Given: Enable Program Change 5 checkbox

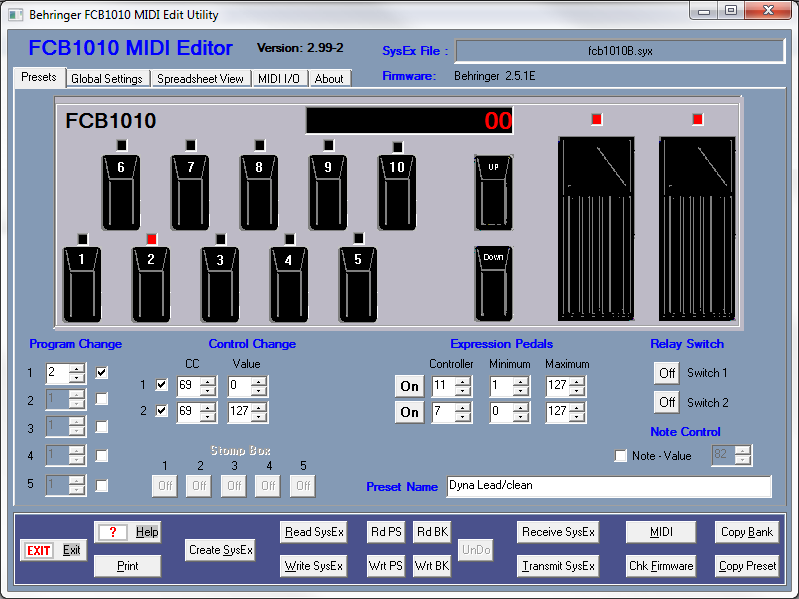Looking at the screenshot, I should tap(102, 485).
